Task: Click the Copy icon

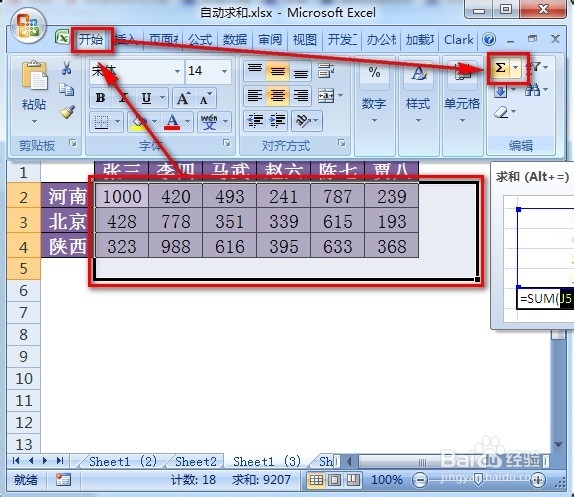Action: 67,90
